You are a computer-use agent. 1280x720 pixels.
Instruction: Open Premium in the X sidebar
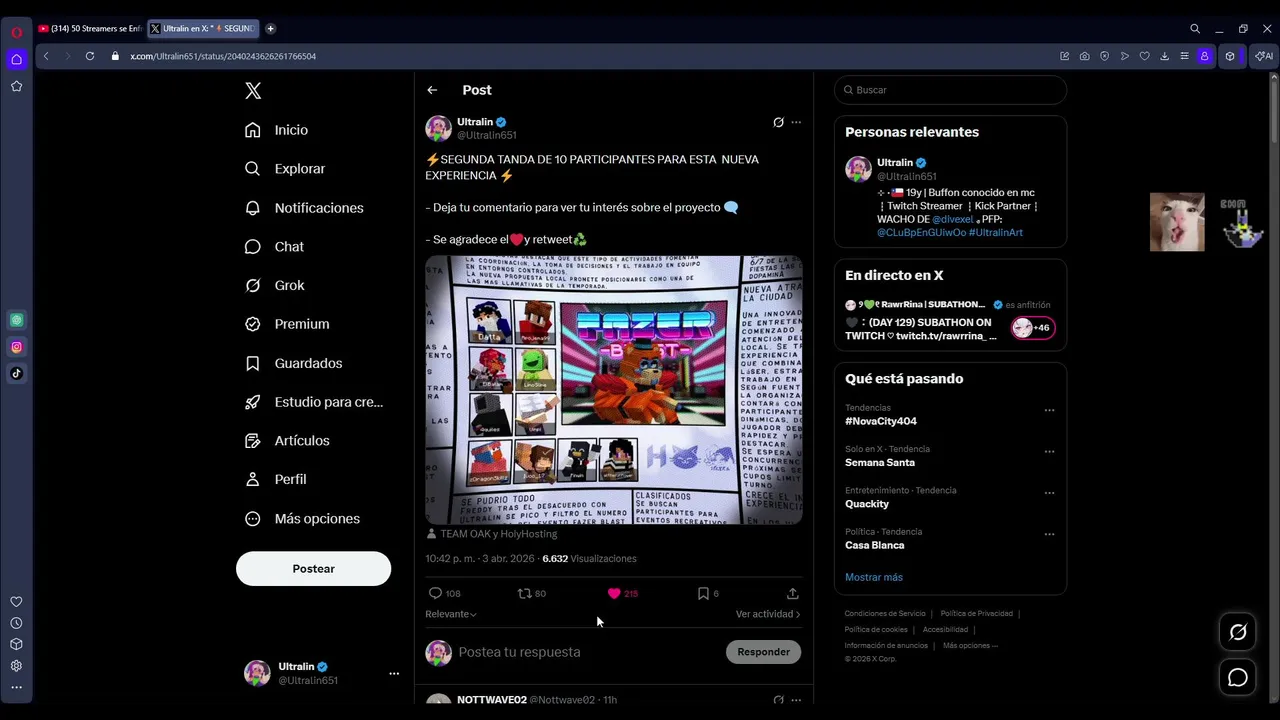click(287, 324)
